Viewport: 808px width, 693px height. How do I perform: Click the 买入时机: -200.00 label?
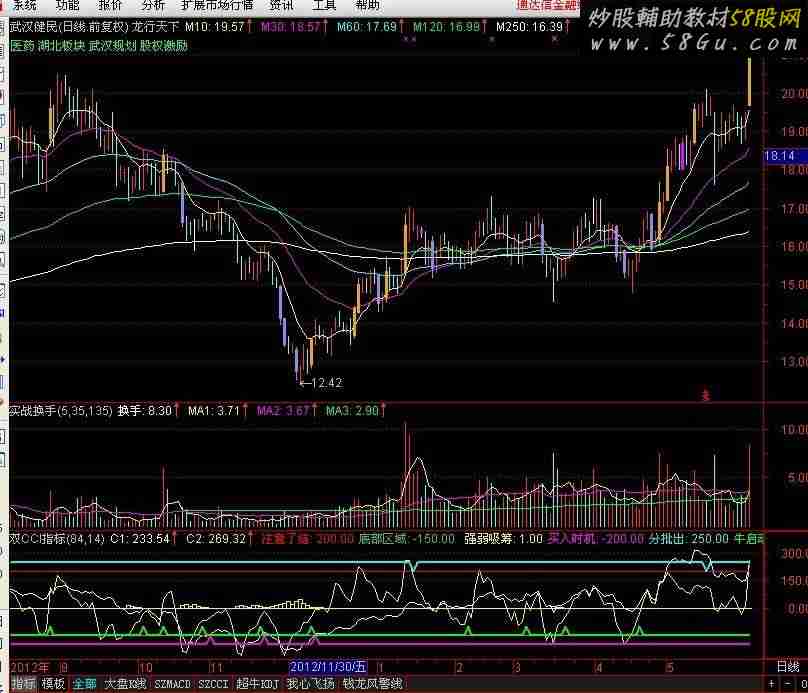tap(596, 539)
